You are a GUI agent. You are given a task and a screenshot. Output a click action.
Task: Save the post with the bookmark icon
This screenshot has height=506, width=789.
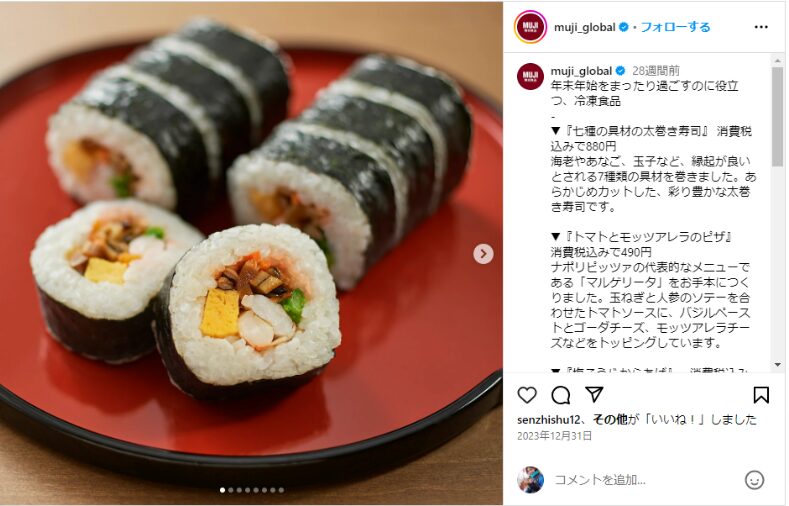pos(761,395)
